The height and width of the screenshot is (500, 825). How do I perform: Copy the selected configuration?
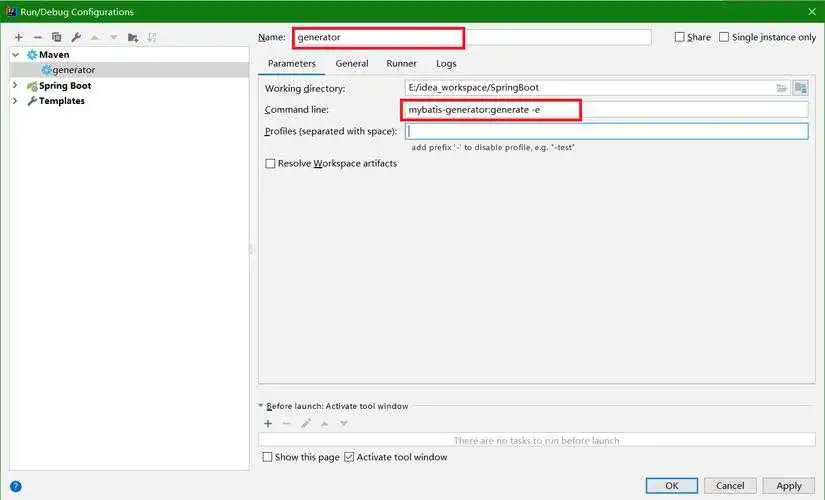pos(56,37)
